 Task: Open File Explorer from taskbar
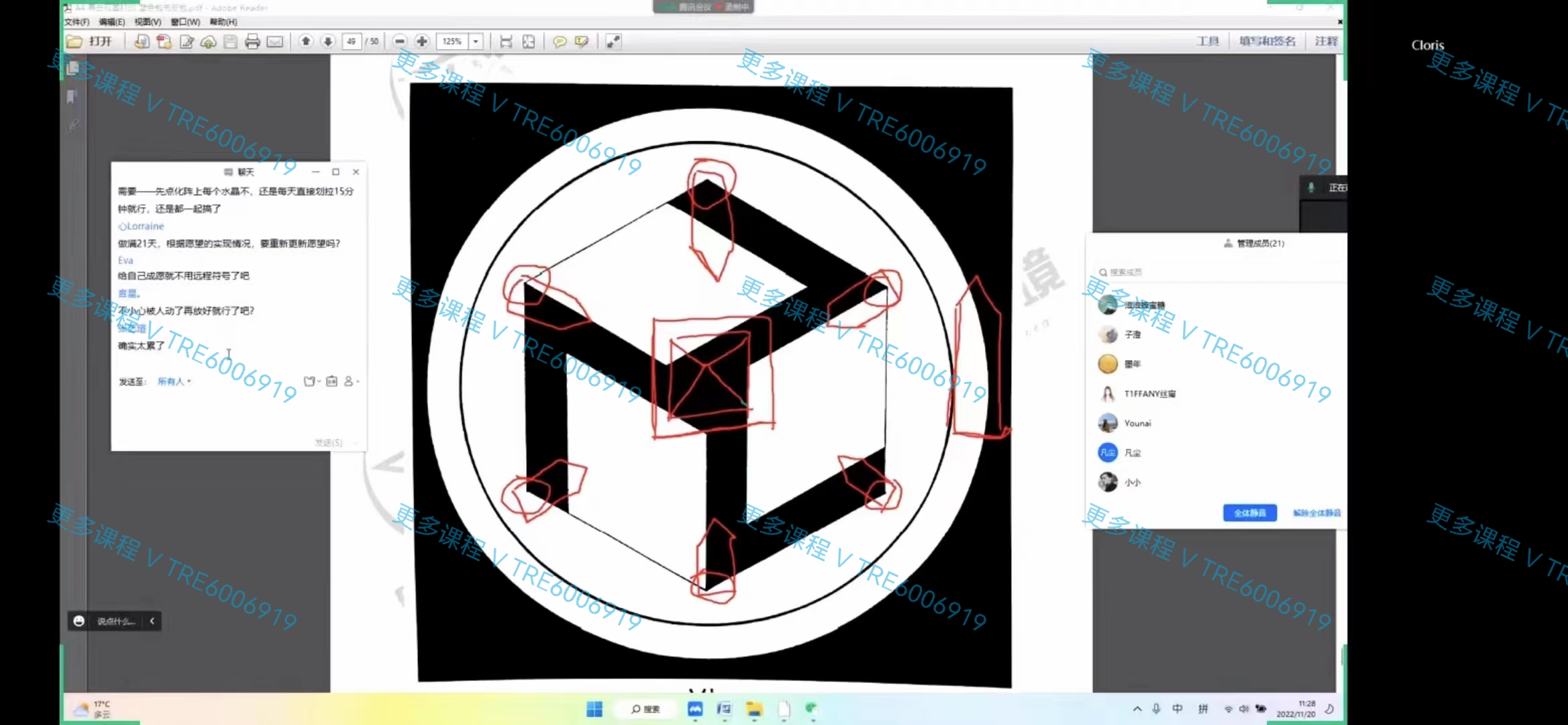(x=754, y=709)
